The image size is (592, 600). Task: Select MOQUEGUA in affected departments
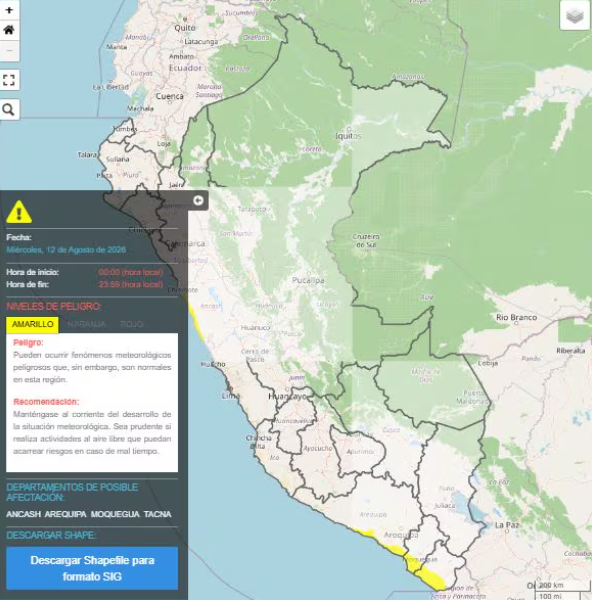(x=115, y=514)
